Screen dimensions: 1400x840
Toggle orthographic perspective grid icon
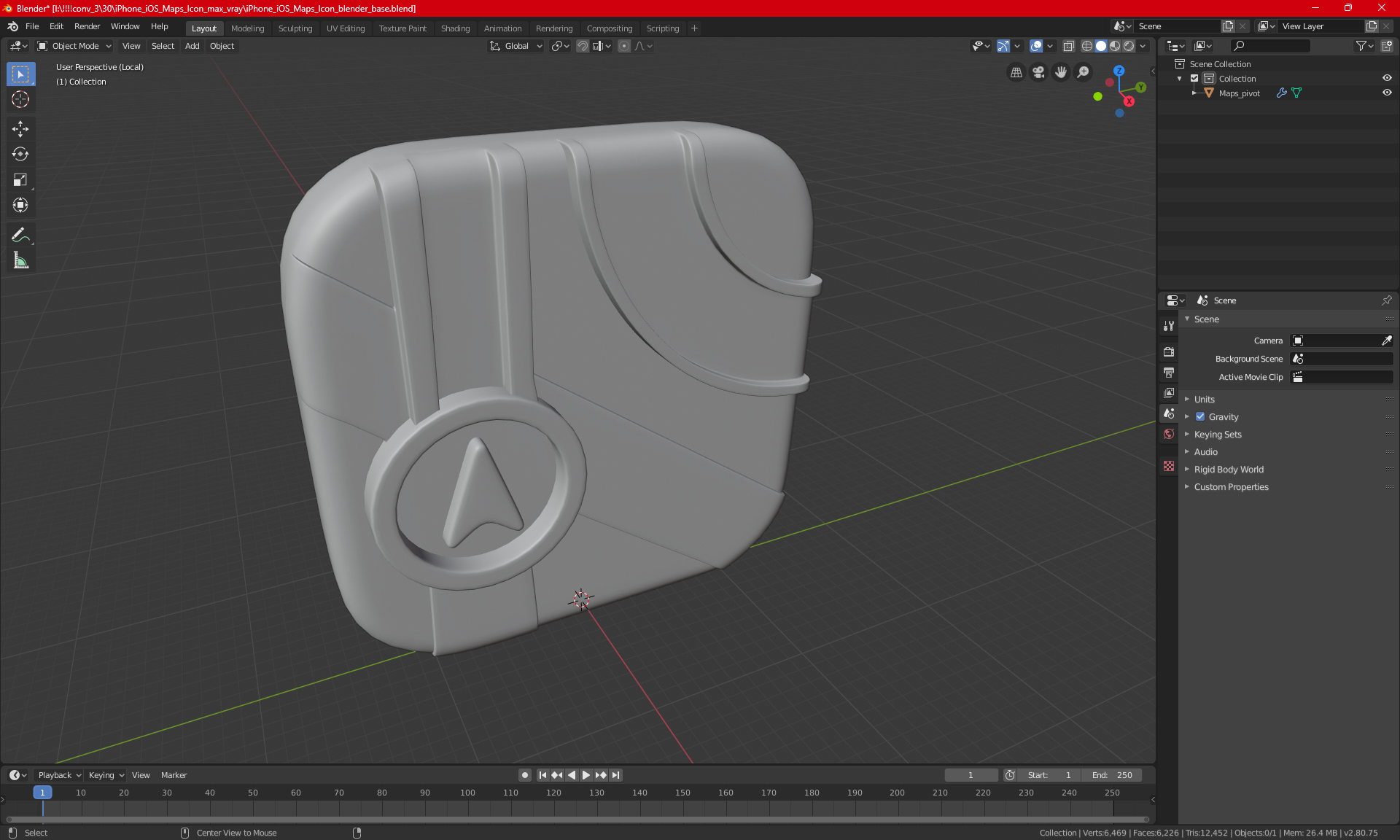tap(1016, 72)
